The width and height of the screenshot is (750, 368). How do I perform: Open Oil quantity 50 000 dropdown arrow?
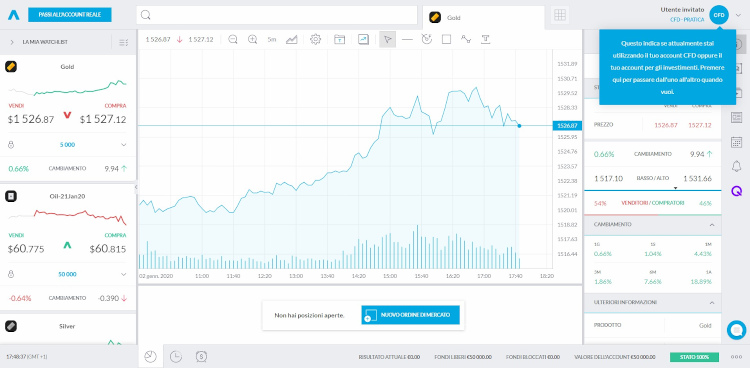click(123, 274)
